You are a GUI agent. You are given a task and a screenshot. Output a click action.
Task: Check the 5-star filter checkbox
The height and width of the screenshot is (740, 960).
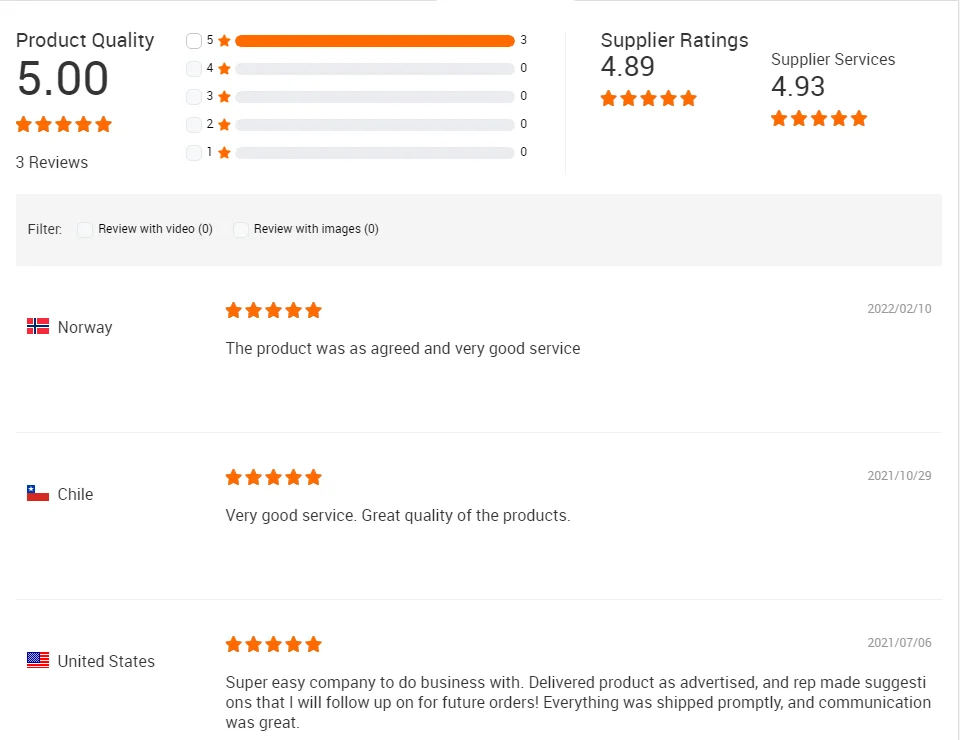[194, 41]
